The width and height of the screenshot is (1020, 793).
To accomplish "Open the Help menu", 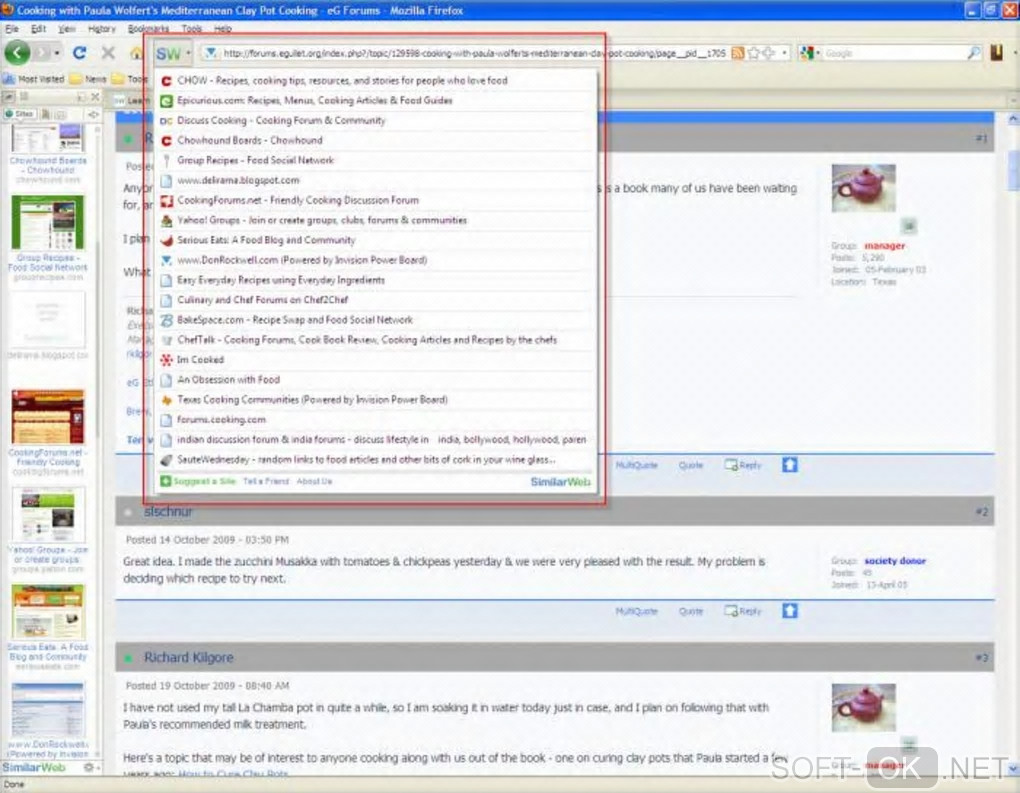I will tap(223, 29).
